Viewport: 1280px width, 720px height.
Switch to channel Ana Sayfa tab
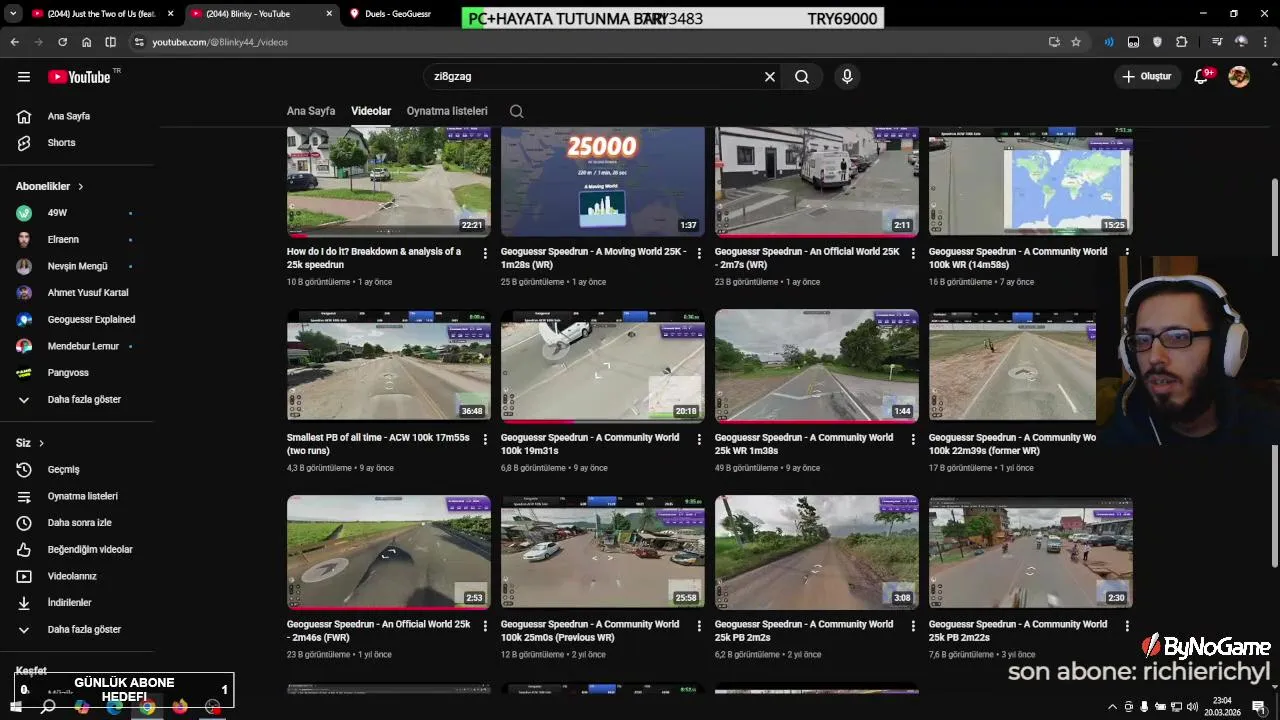(311, 111)
